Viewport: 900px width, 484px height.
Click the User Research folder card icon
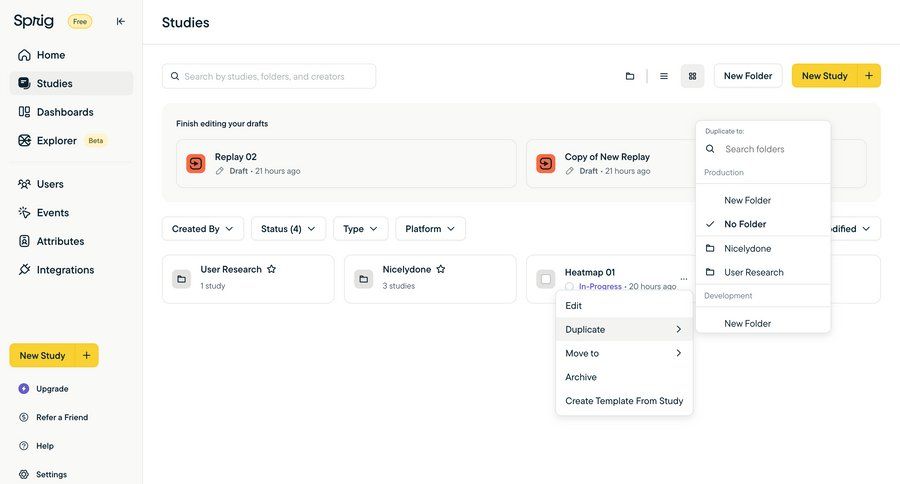[181, 279]
